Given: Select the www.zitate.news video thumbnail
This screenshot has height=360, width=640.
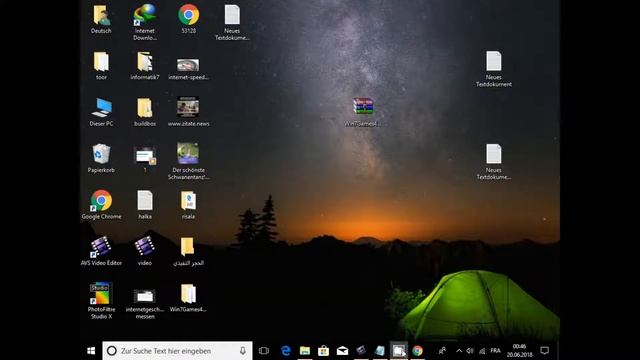Looking at the screenshot, I should pyautogui.click(x=188, y=107).
